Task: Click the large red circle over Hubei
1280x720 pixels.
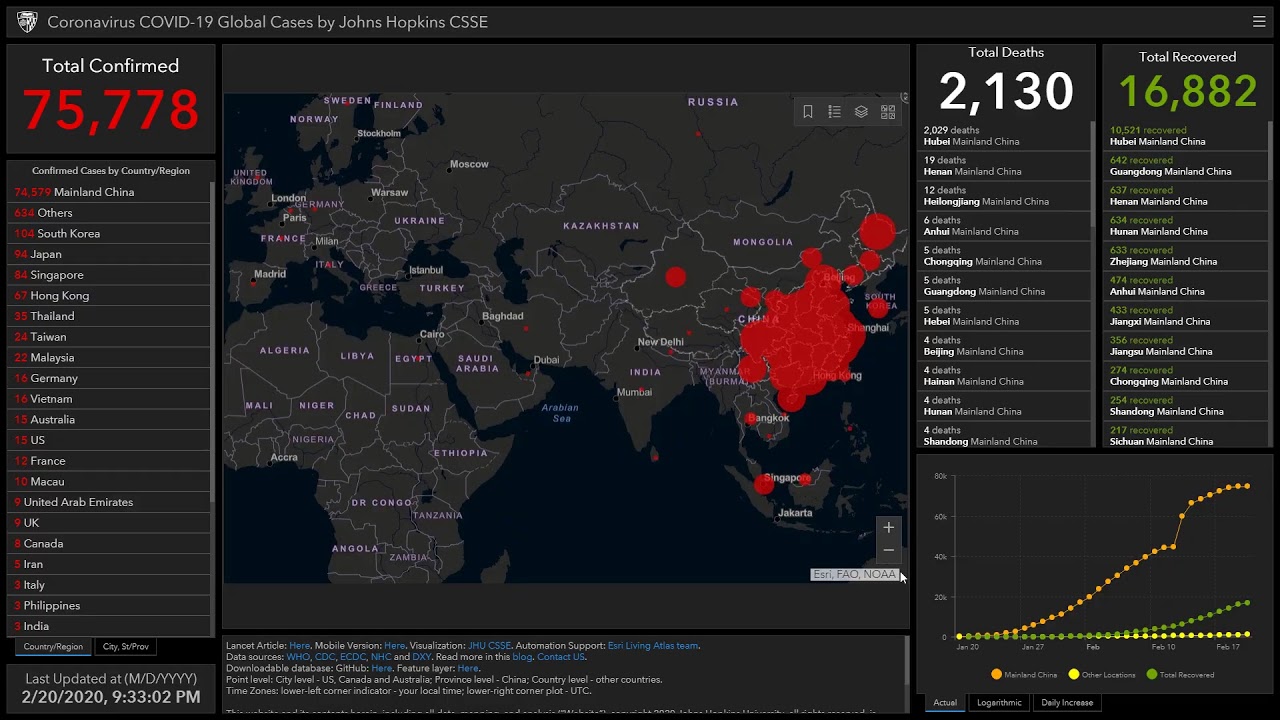Action: click(x=805, y=335)
